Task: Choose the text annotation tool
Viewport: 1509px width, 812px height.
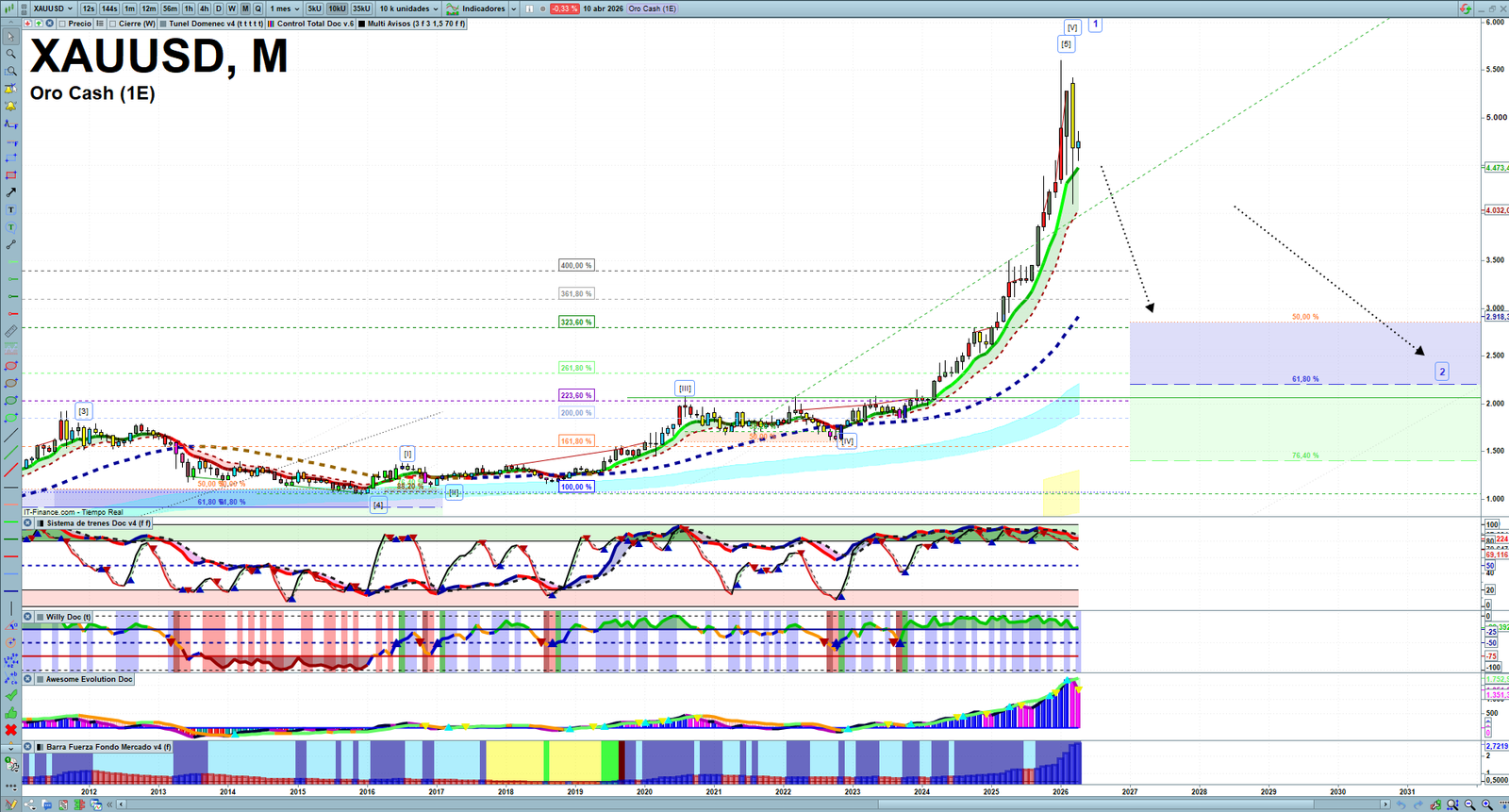Action: point(11,209)
